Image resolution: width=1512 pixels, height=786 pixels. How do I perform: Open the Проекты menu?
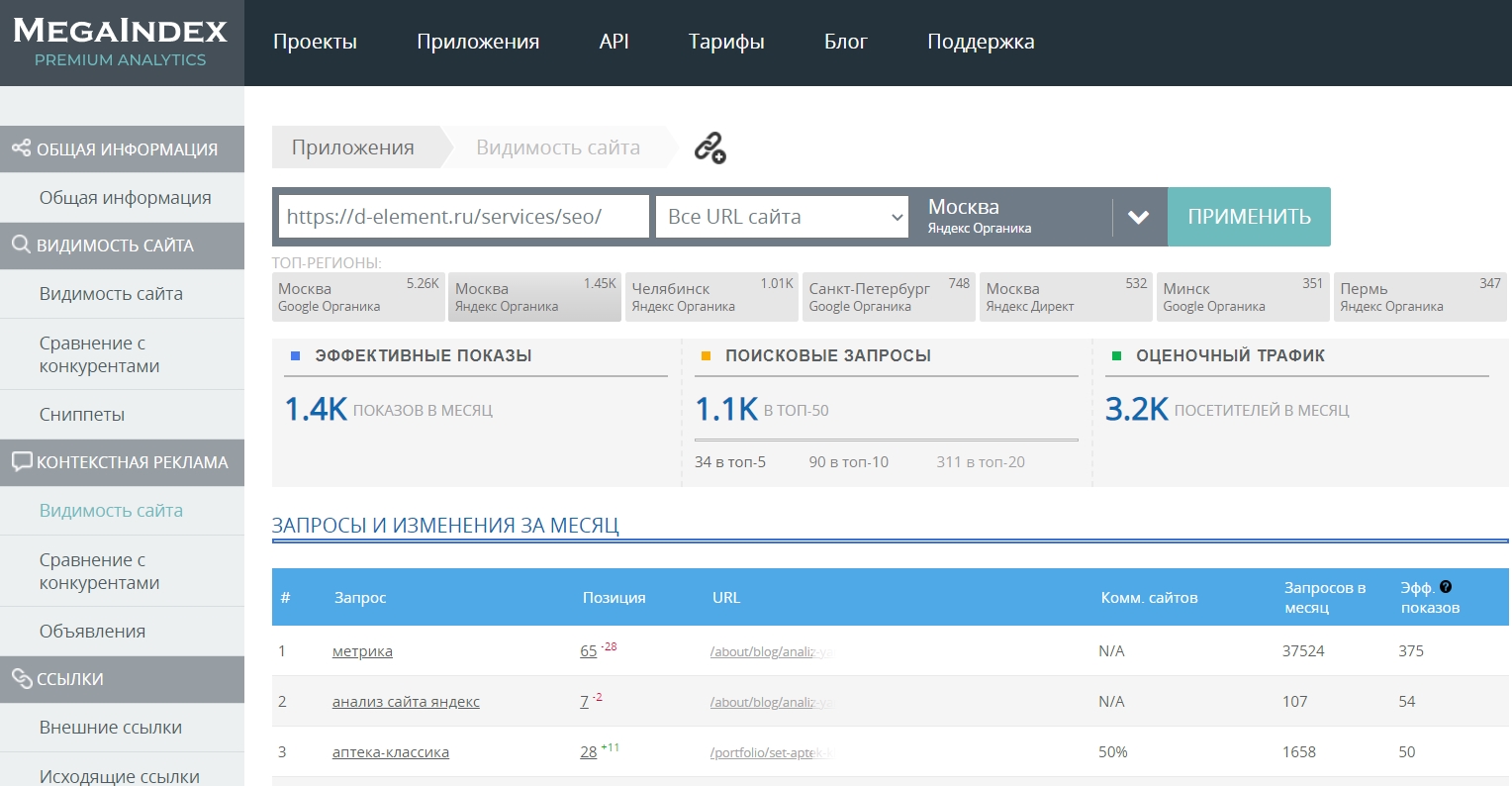coord(315,42)
